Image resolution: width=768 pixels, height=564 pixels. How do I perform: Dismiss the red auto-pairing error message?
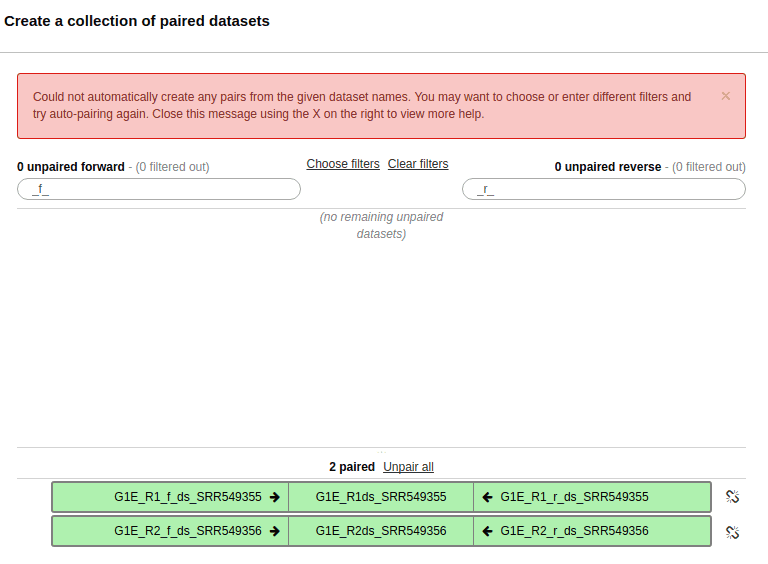(x=726, y=96)
